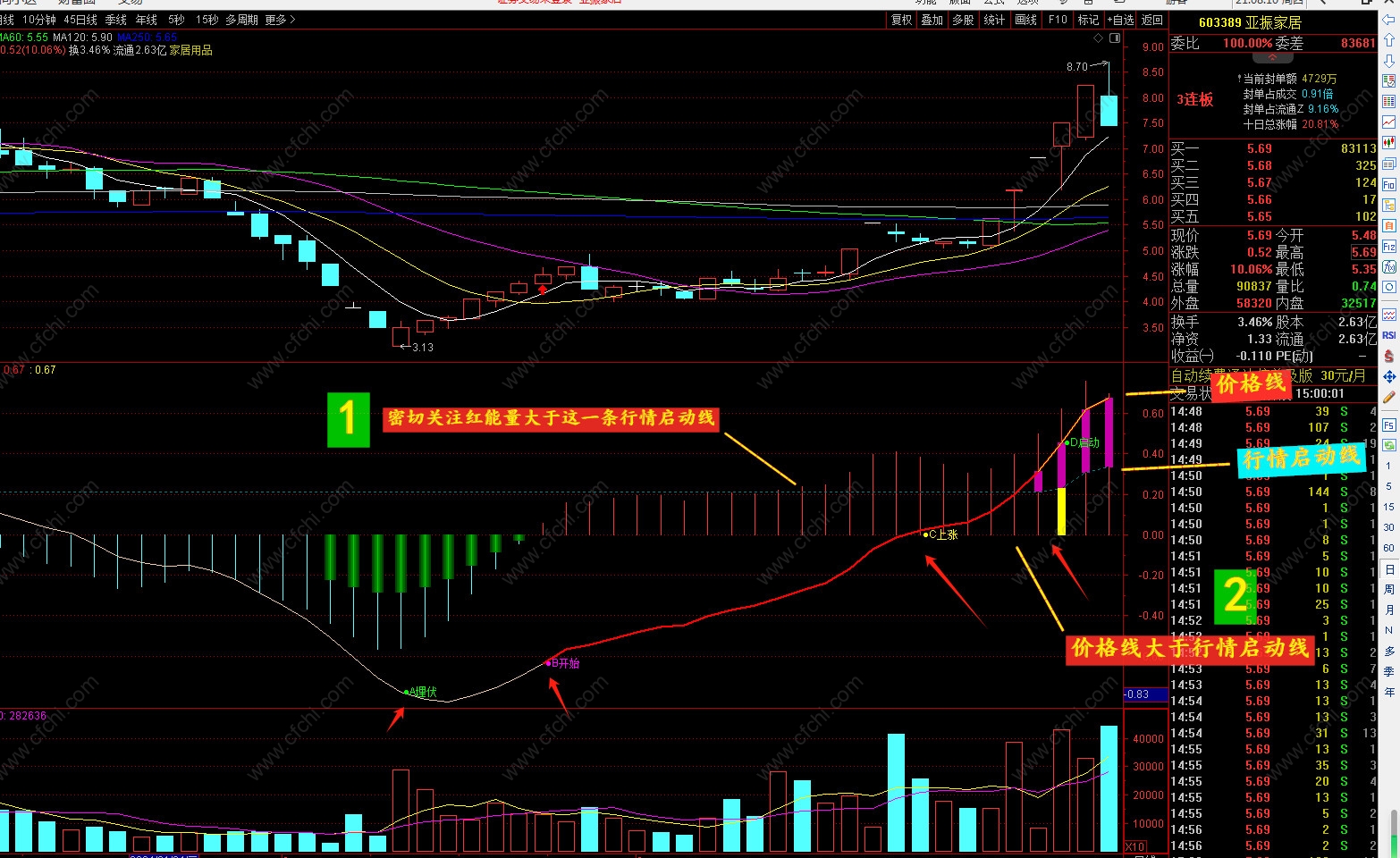1400x858 pixels.
Task: Click the 3连板 label
Action: [x=1195, y=99]
